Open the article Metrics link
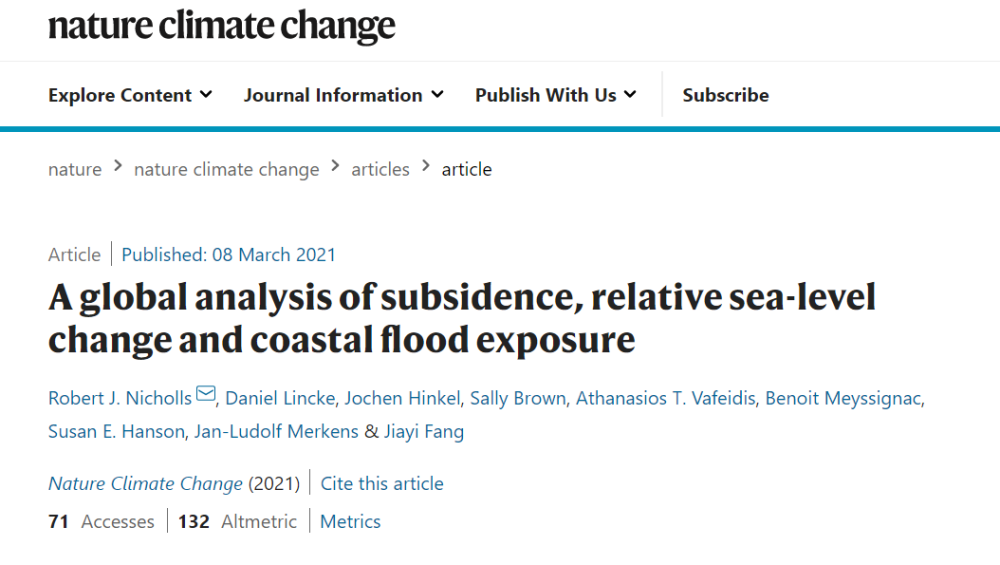Image resolution: width=1000 pixels, height=565 pixels. tap(350, 521)
